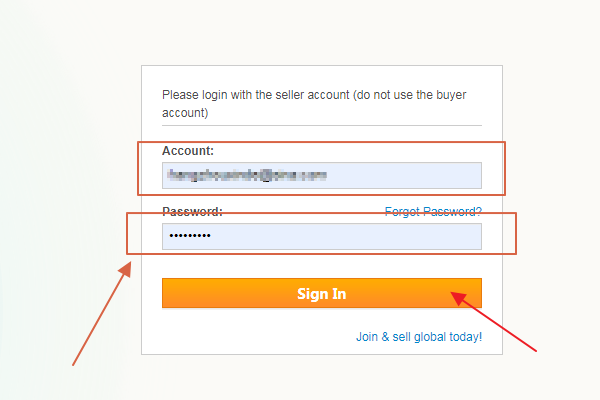Click the Account input field

[322, 176]
